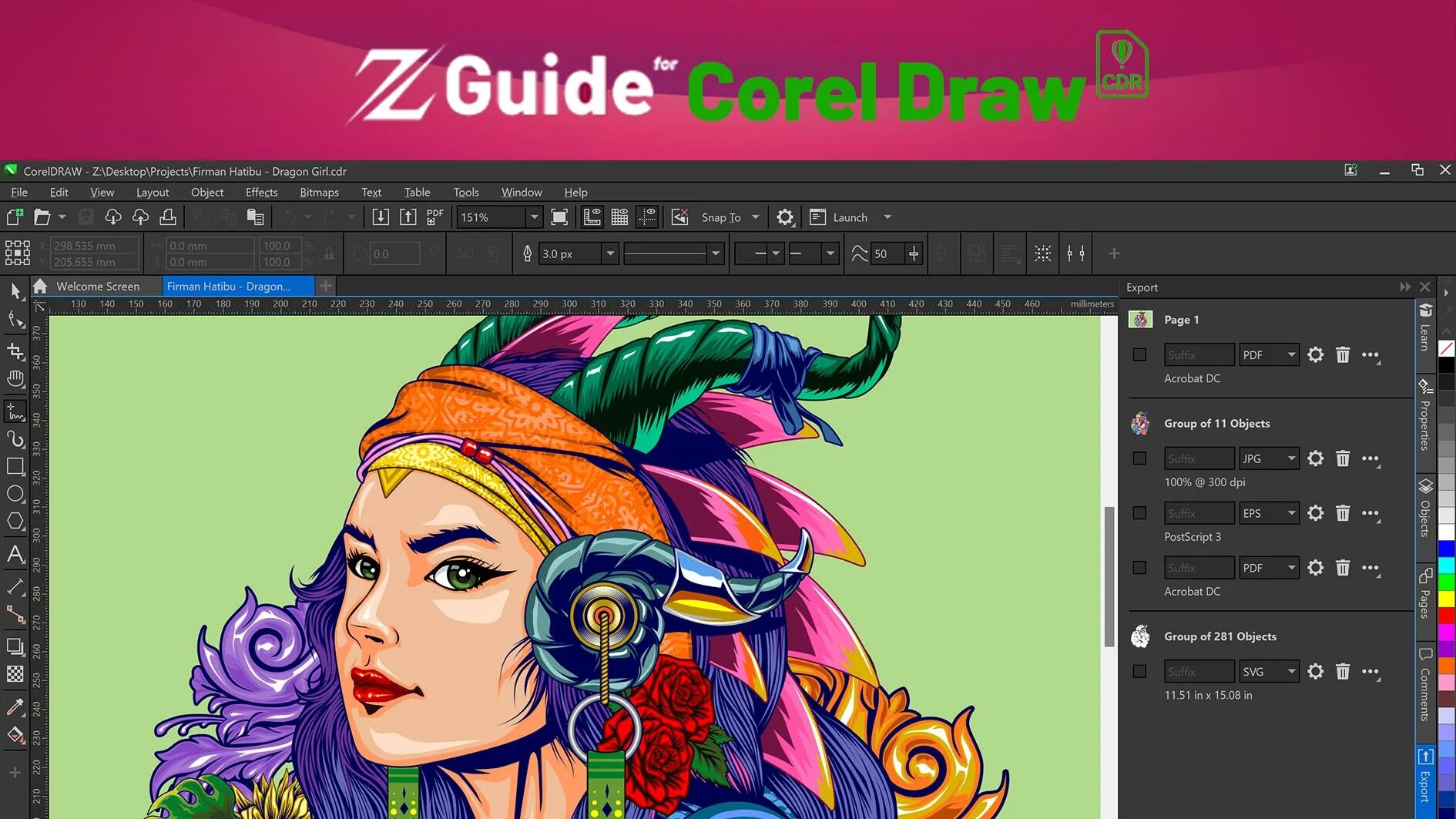
Task: Select the Parallel Dimension tool
Action: tap(15, 586)
